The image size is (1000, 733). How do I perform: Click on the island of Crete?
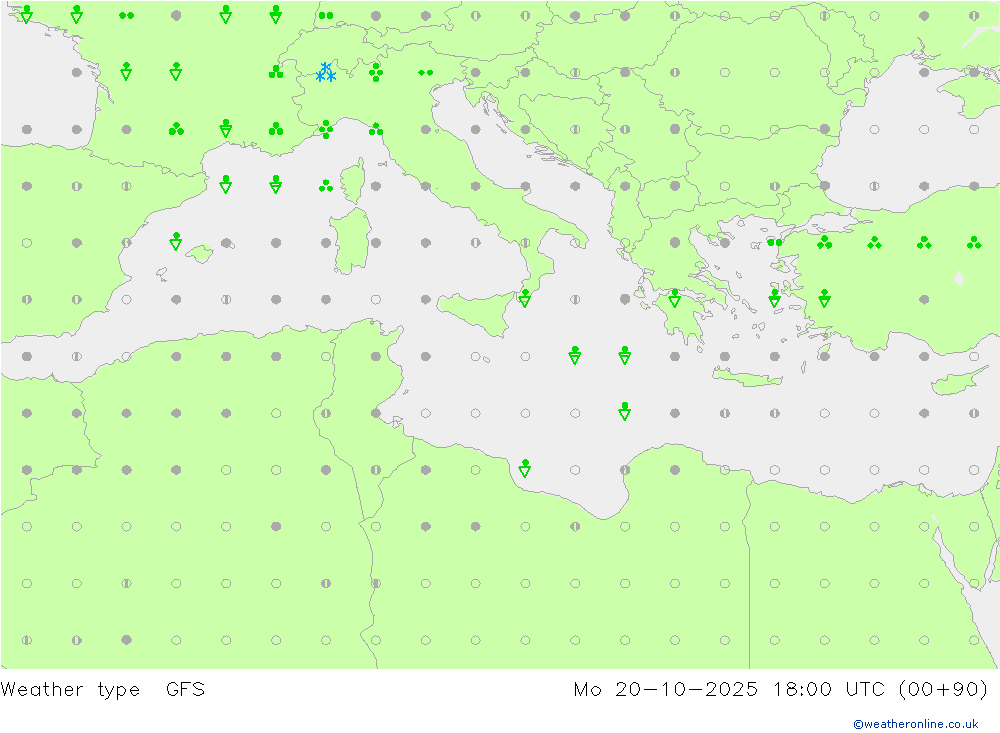click(x=747, y=378)
